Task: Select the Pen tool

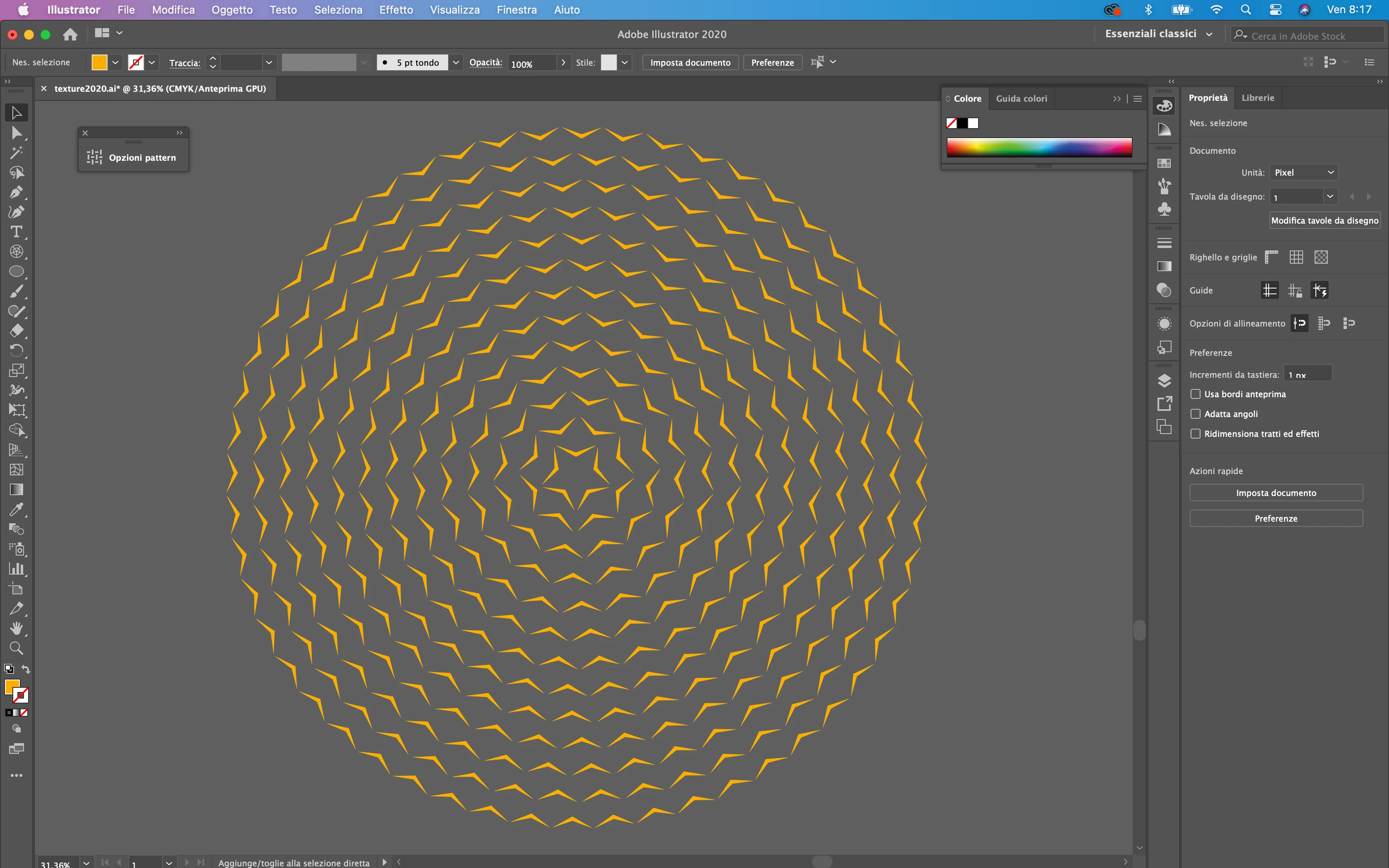Action: pyautogui.click(x=16, y=192)
